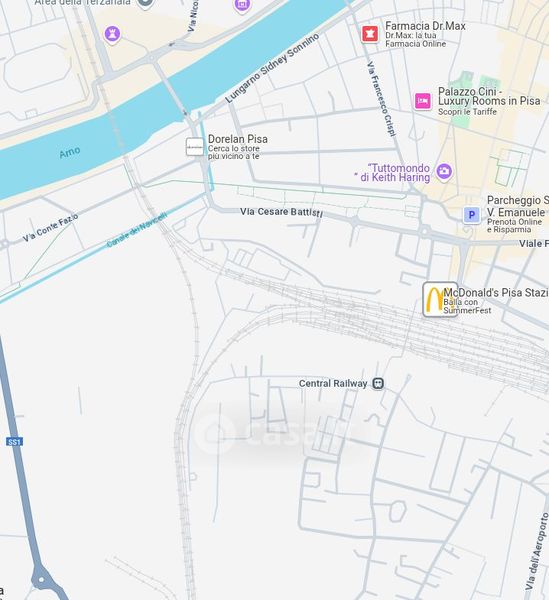
Task: Click the Canale dei Navicelli label
Action: pos(137,230)
